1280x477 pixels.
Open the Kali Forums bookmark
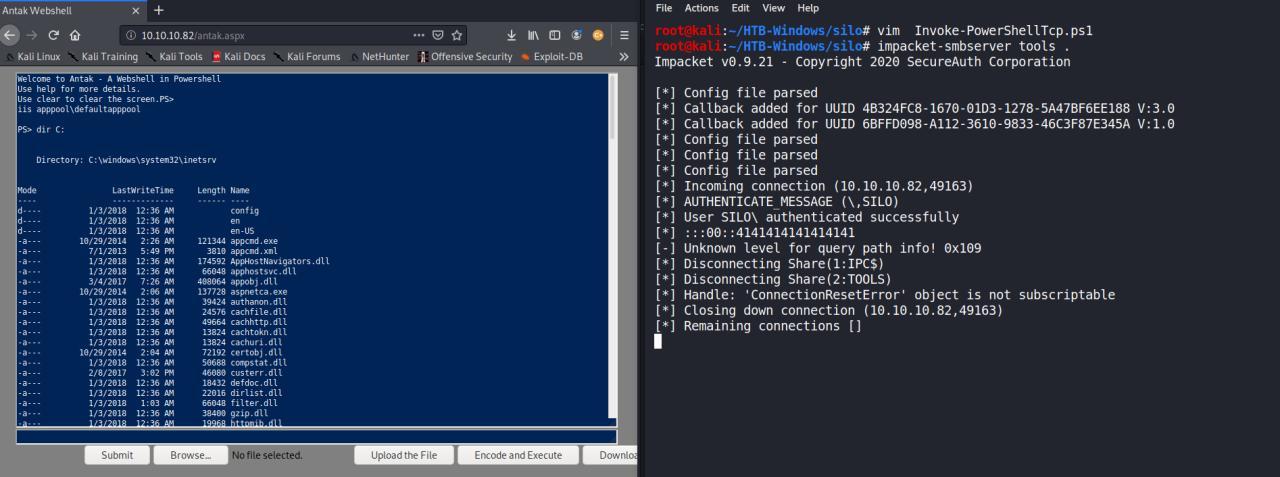(x=307, y=57)
